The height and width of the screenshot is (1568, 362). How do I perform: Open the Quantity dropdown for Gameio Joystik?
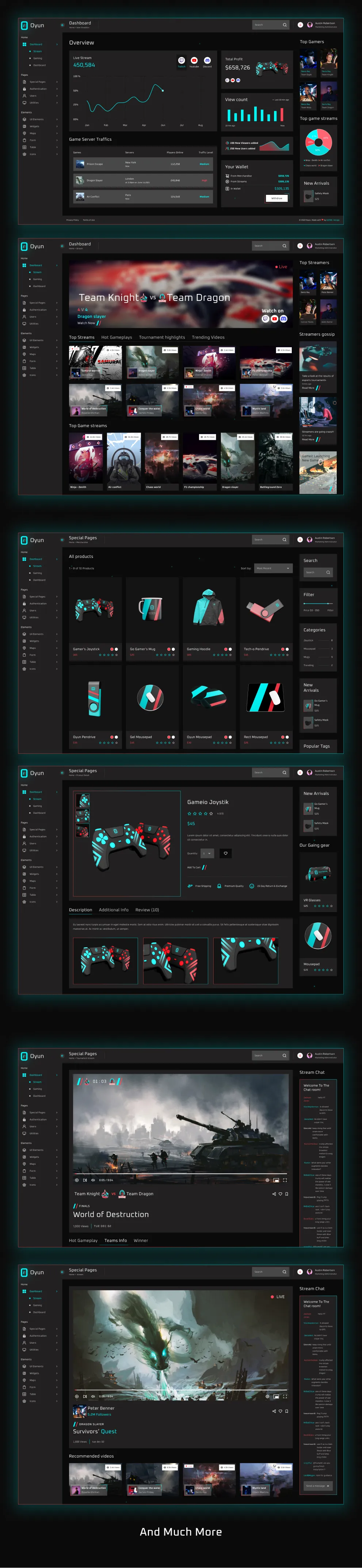coord(207,853)
